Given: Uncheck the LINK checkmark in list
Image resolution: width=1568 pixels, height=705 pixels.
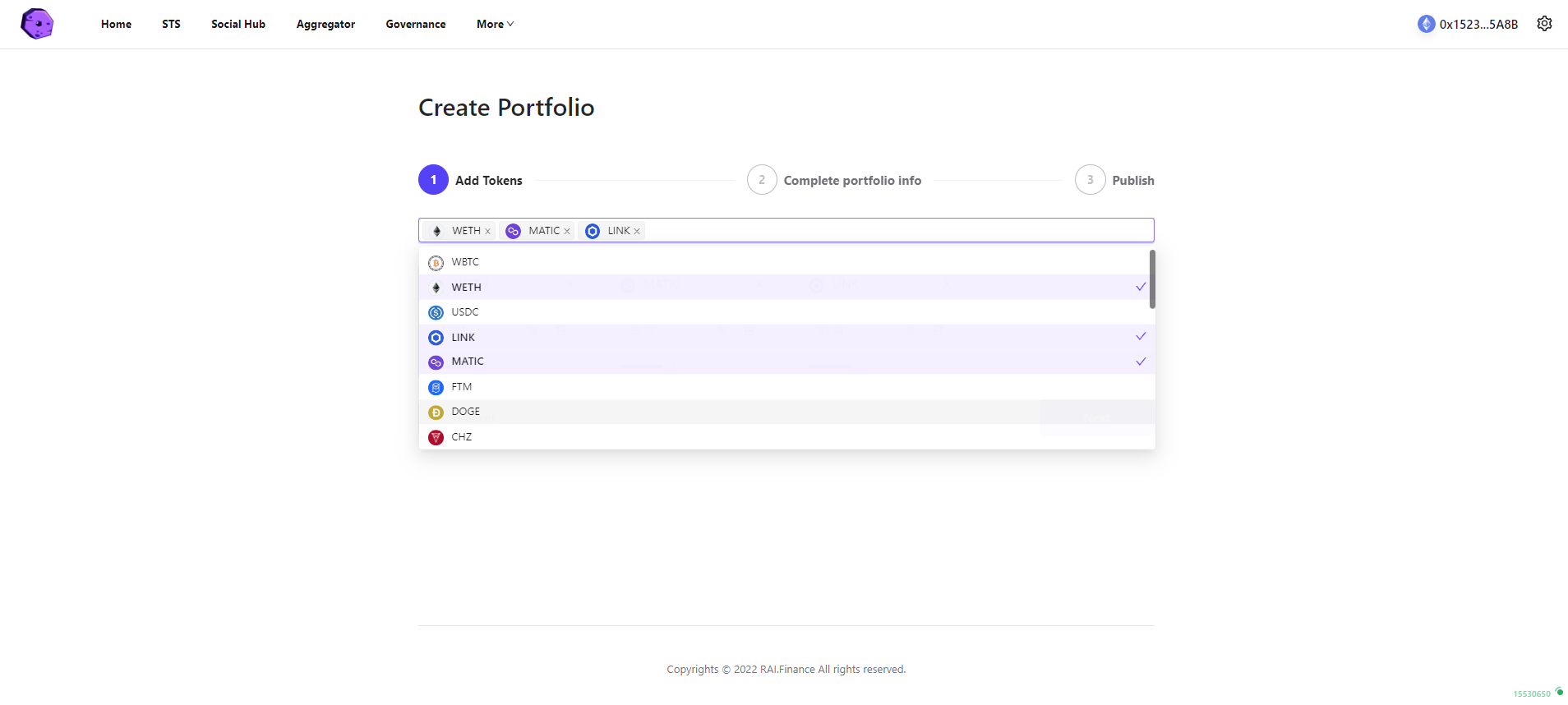Looking at the screenshot, I should point(1141,336).
